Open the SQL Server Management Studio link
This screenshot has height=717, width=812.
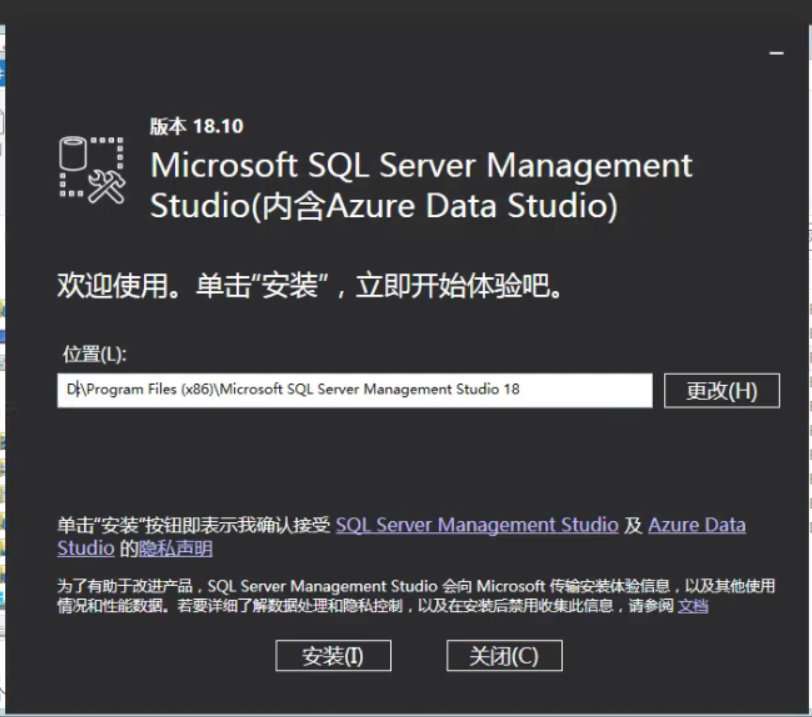[476, 525]
